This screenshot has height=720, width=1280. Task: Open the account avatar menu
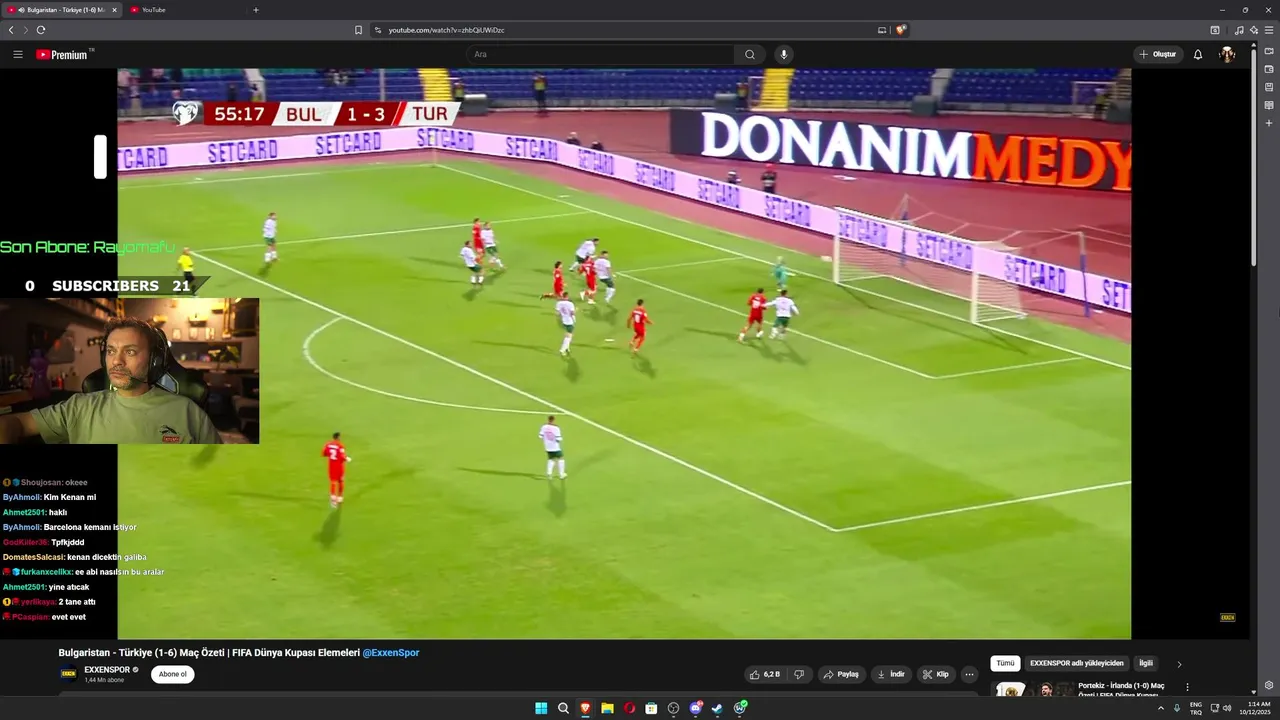[1227, 55]
